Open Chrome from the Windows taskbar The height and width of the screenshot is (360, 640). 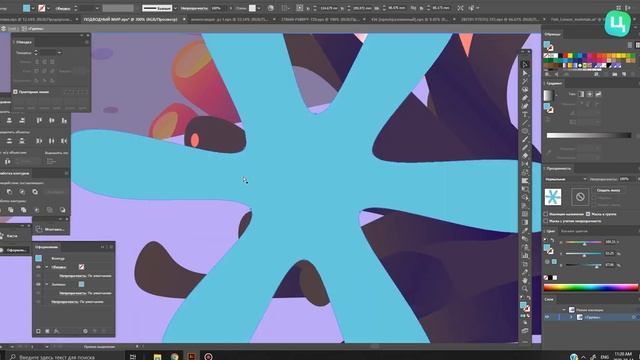point(175,356)
